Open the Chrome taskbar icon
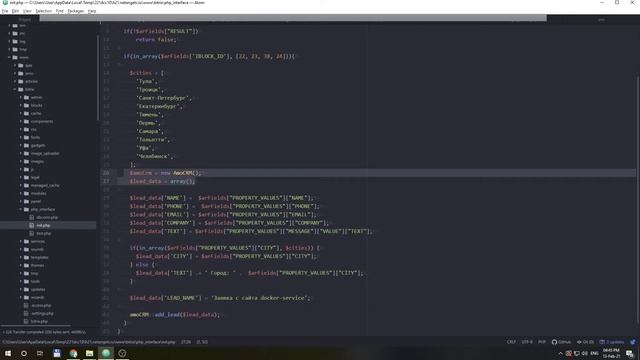The height and width of the screenshot is (360, 640). pyautogui.click(x=73, y=353)
